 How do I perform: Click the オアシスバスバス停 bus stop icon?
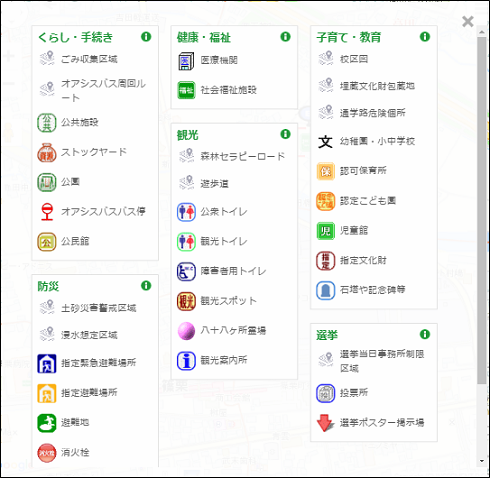(47, 212)
